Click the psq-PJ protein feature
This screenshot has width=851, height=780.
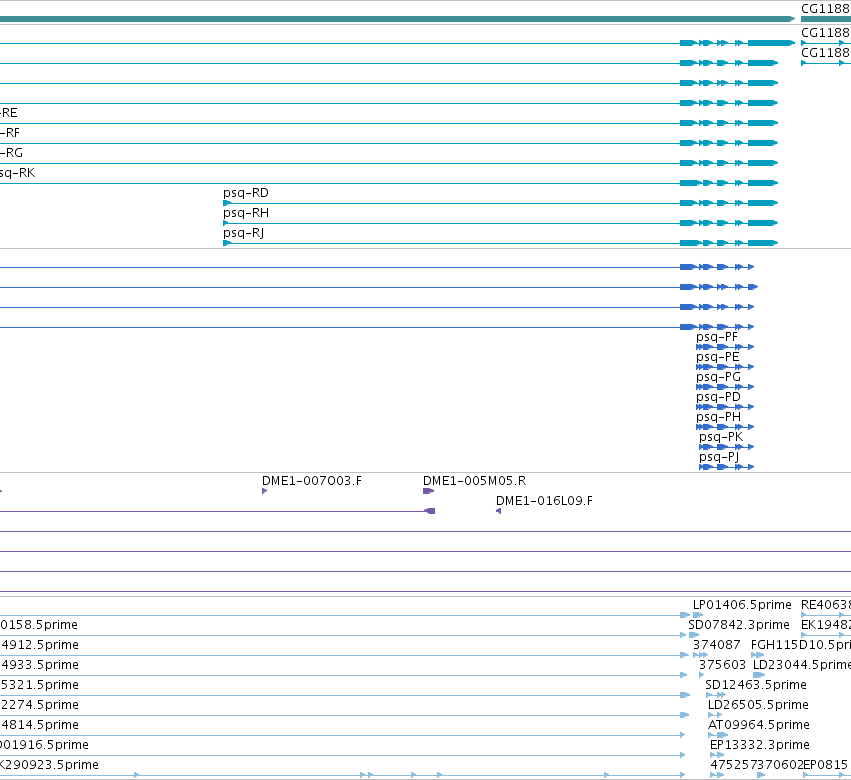point(727,467)
